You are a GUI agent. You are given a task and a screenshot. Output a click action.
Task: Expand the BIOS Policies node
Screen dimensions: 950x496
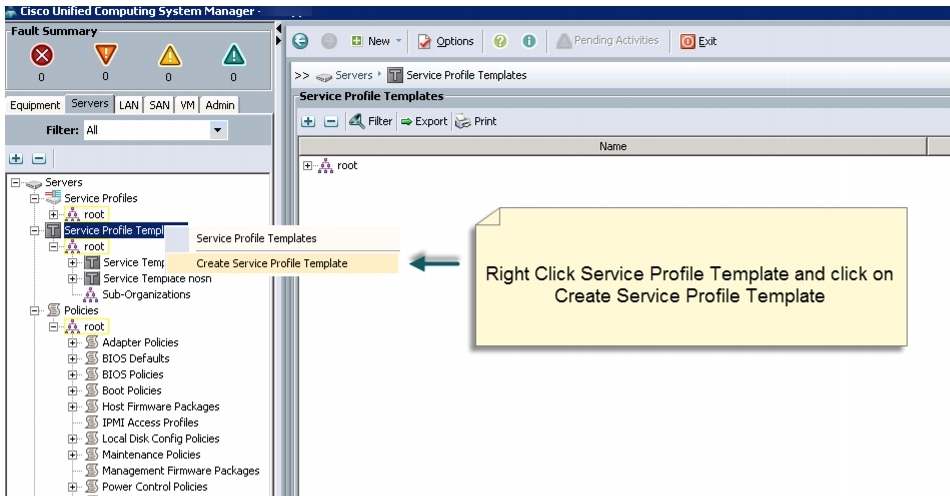tap(73, 374)
